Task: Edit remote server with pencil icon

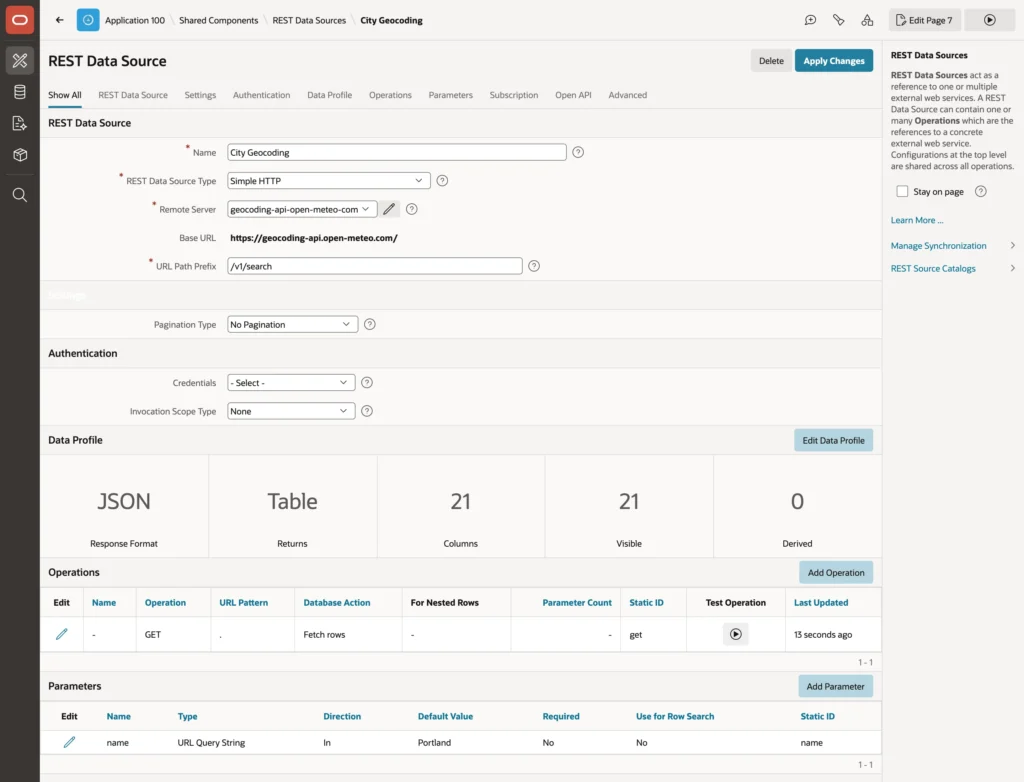Action: (x=389, y=209)
